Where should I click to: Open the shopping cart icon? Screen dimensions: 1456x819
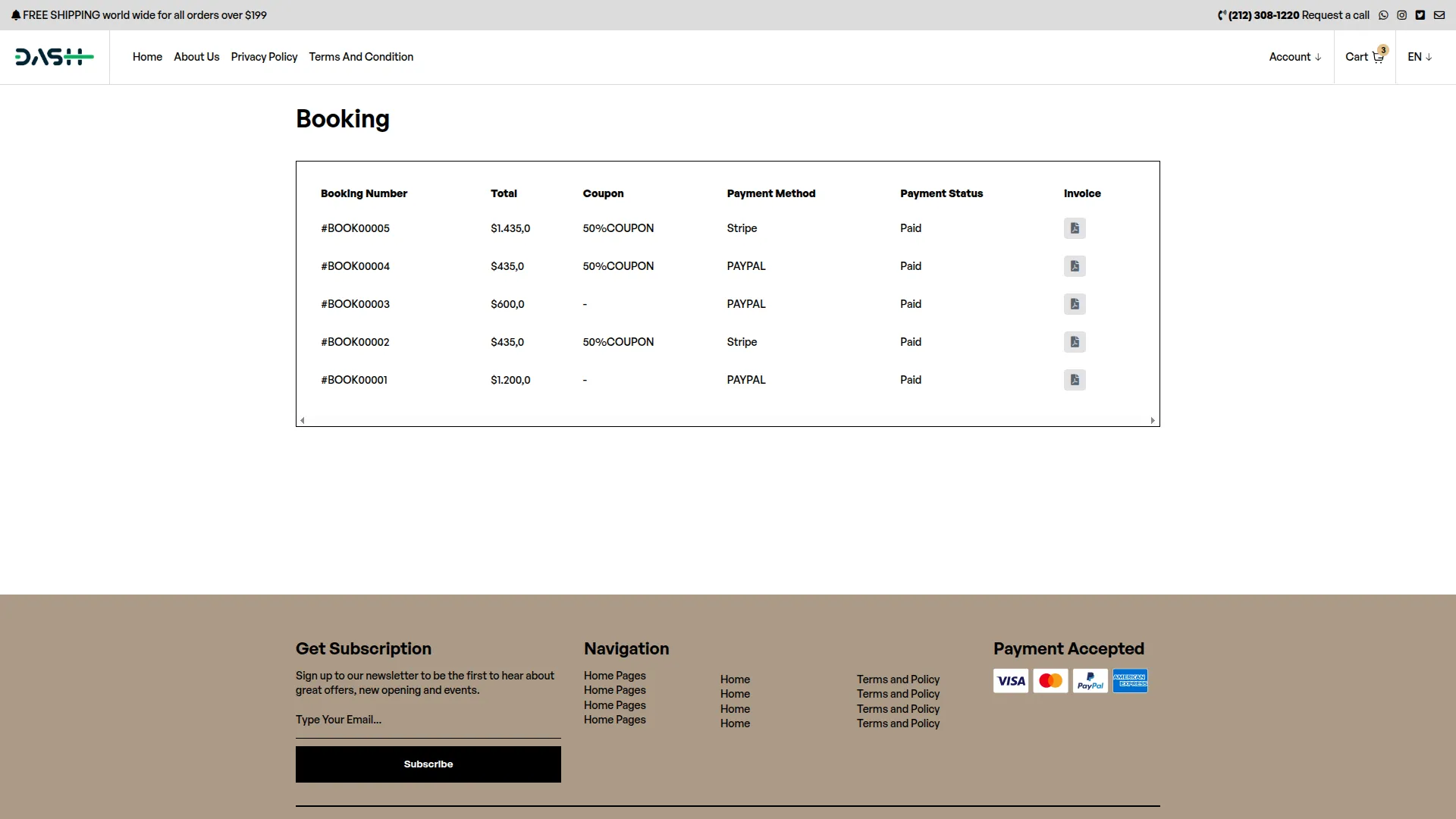[x=1377, y=58]
